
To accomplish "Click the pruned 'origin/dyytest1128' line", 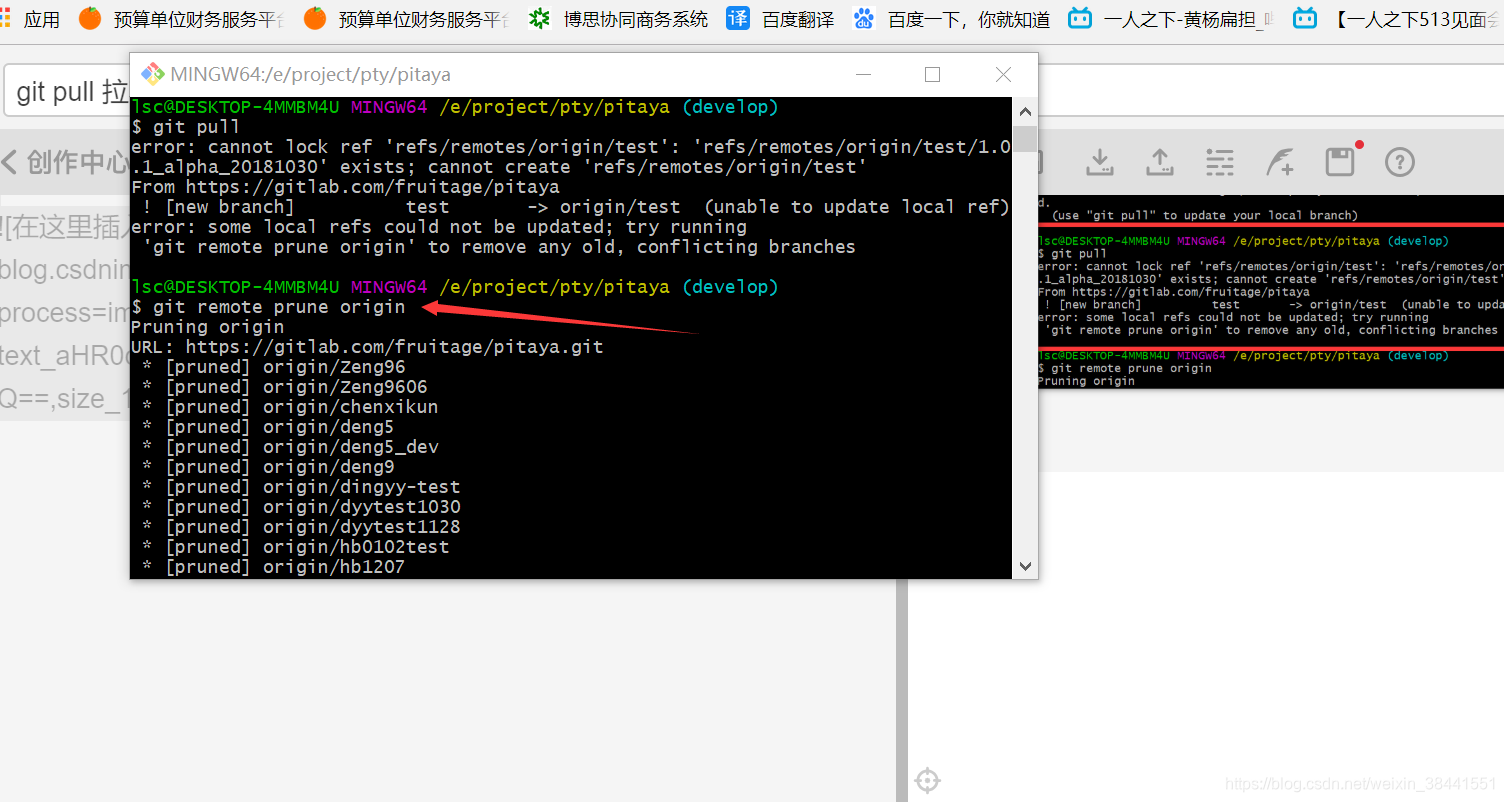I will click(x=301, y=527).
